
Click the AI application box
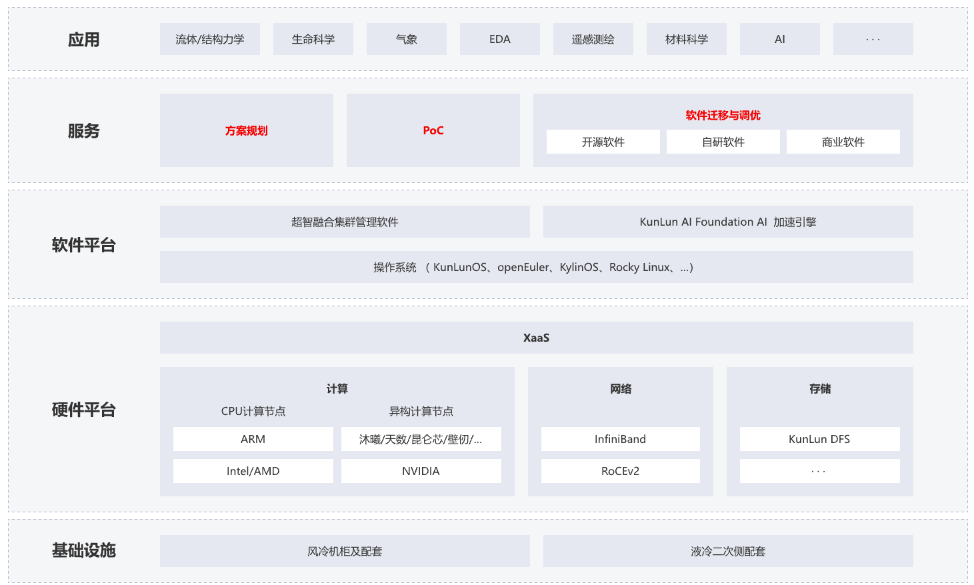tap(780, 39)
